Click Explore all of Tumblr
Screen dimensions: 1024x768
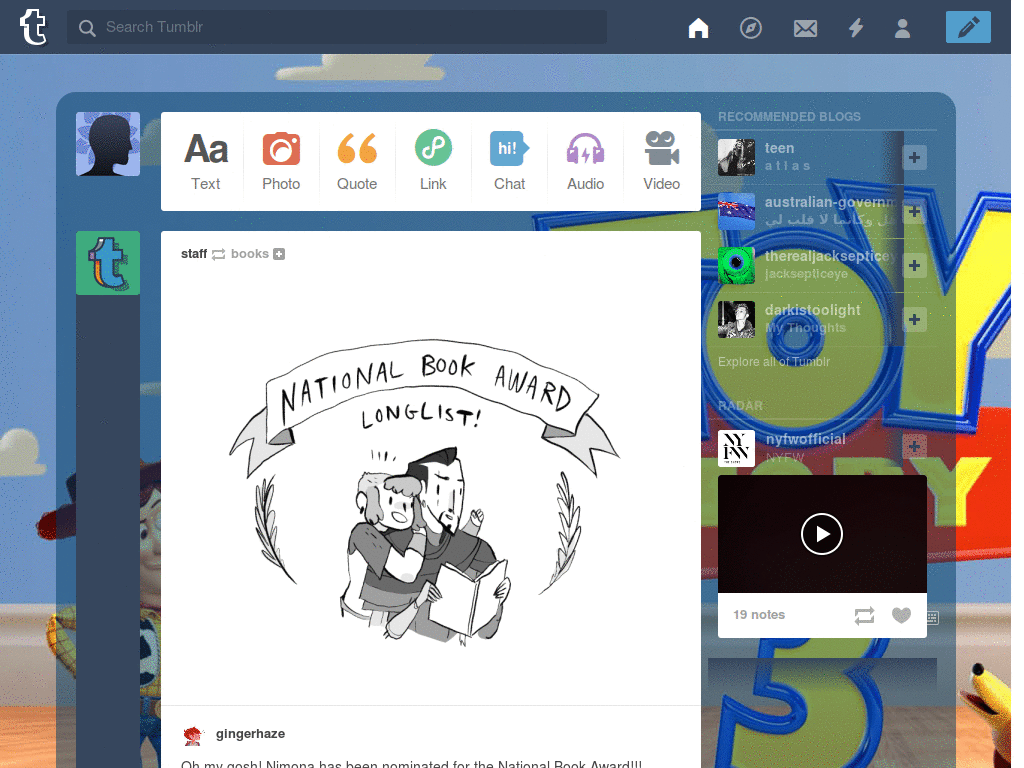coord(774,362)
